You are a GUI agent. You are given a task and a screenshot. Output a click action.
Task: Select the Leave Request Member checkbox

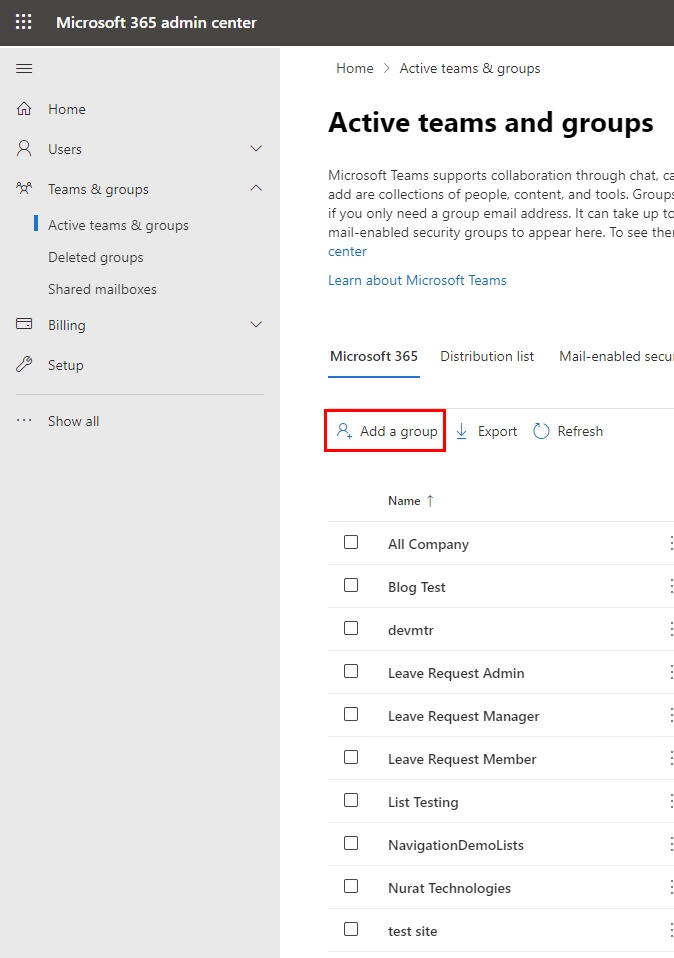coord(351,757)
